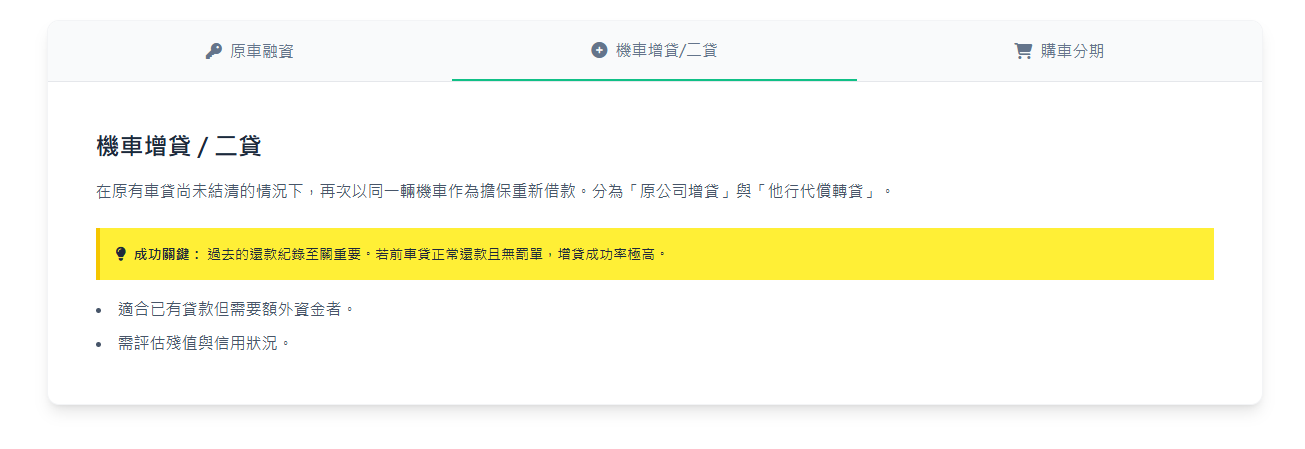1305x449 pixels.
Task: Select the 機車增貸/二貸 tab label
Action: tap(666, 50)
